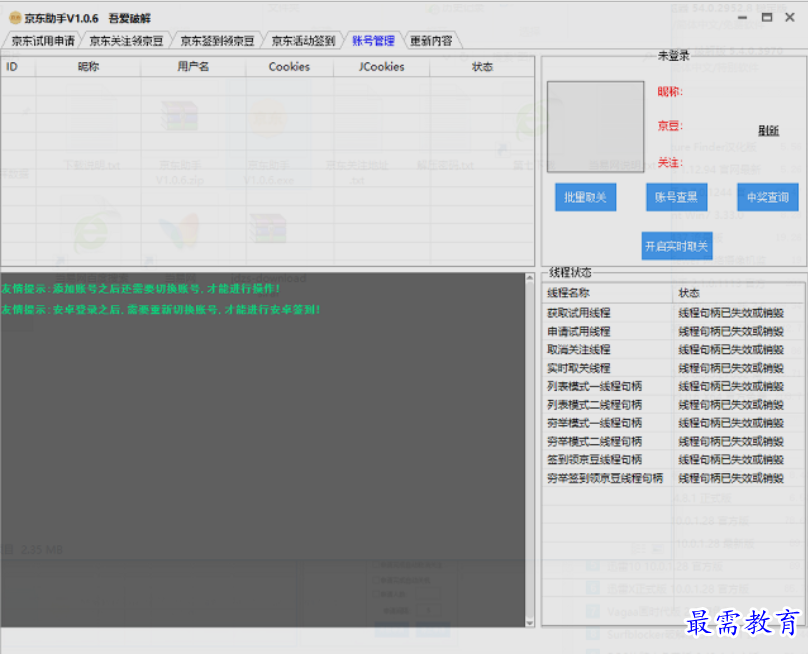Click the account avatar placeholder box

click(595, 126)
